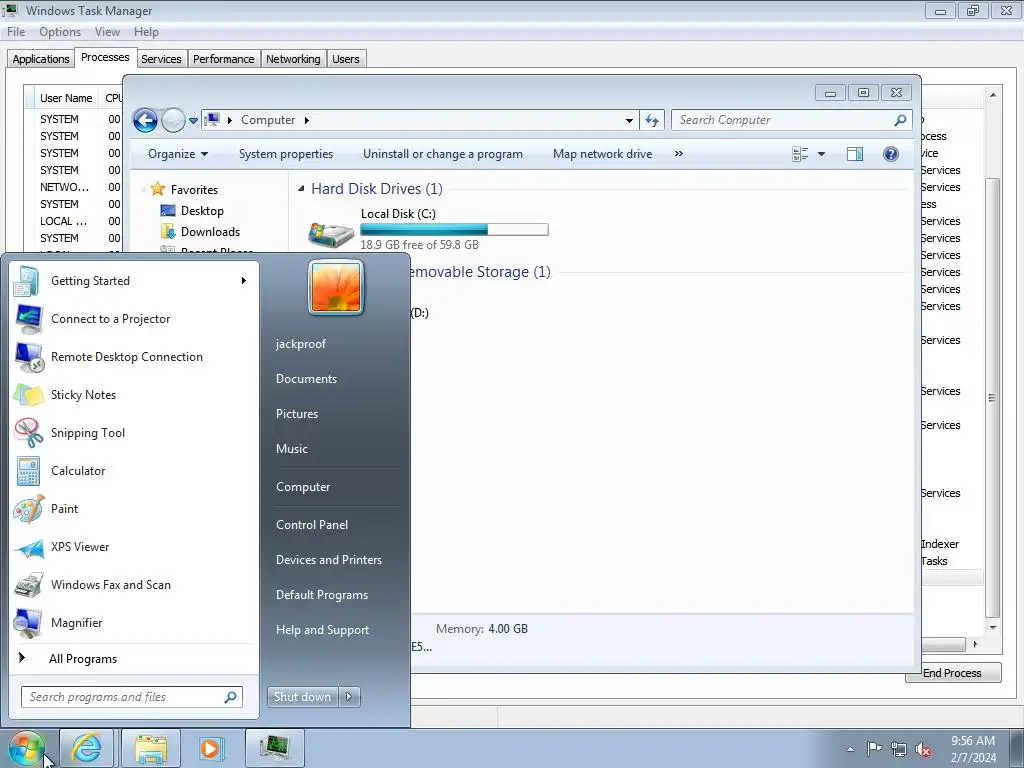Screen dimensions: 1024x768
Task: Open Internet Explorer from taskbar
Action: coord(86,748)
